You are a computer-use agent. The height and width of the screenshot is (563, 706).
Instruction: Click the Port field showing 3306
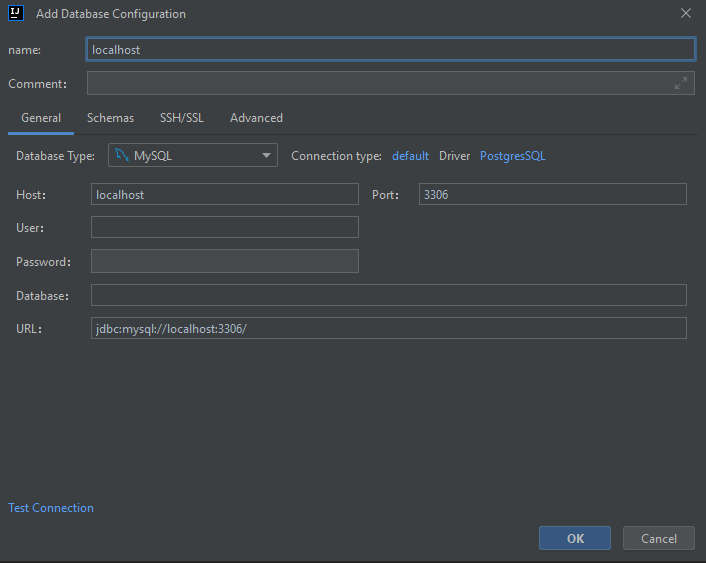click(x=552, y=195)
